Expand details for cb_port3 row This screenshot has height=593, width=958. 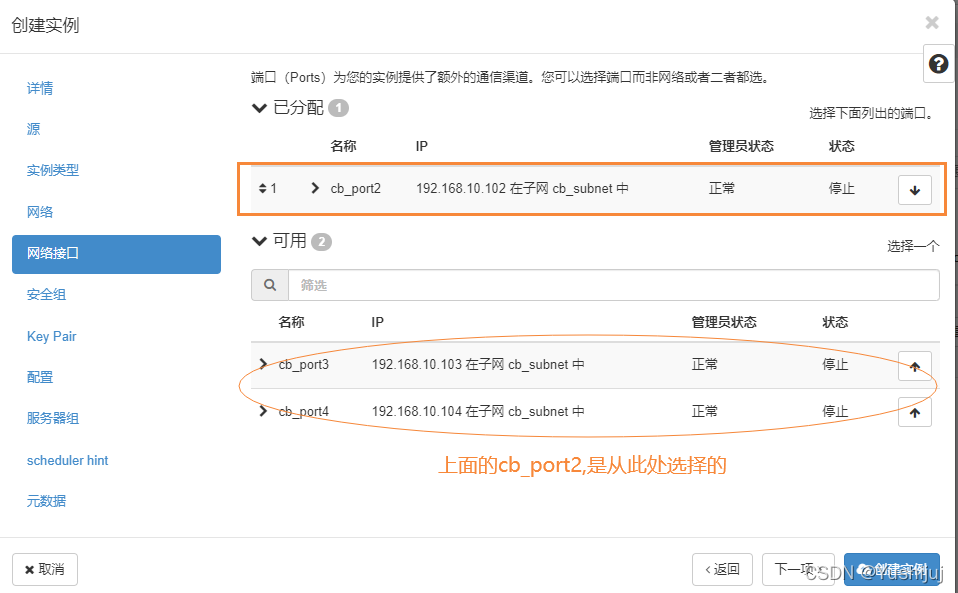262,364
